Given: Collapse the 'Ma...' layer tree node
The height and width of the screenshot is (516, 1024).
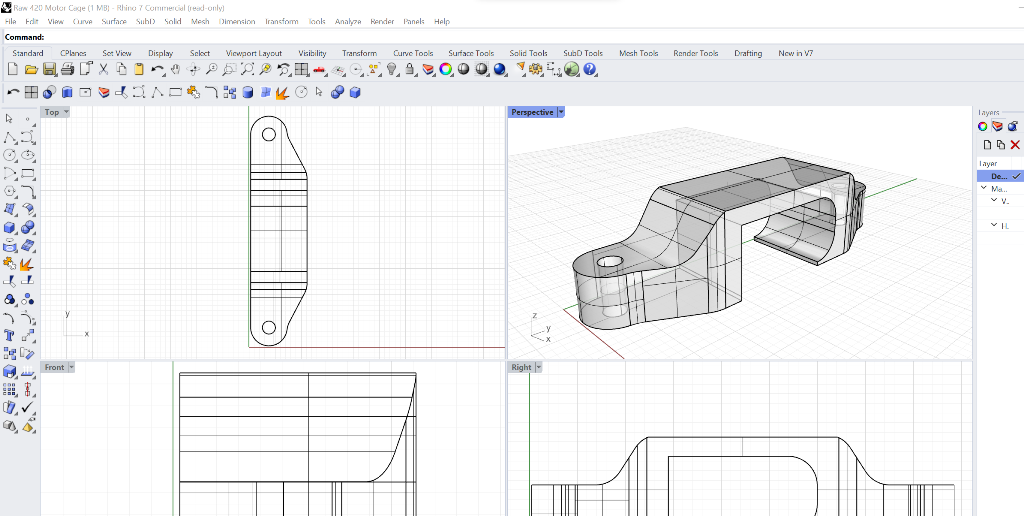Looking at the screenshot, I should point(983,188).
